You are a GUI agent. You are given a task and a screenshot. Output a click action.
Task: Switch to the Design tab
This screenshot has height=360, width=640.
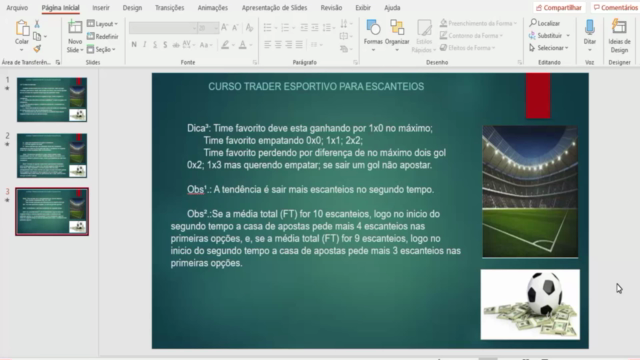pyautogui.click(x=132, y=8)
